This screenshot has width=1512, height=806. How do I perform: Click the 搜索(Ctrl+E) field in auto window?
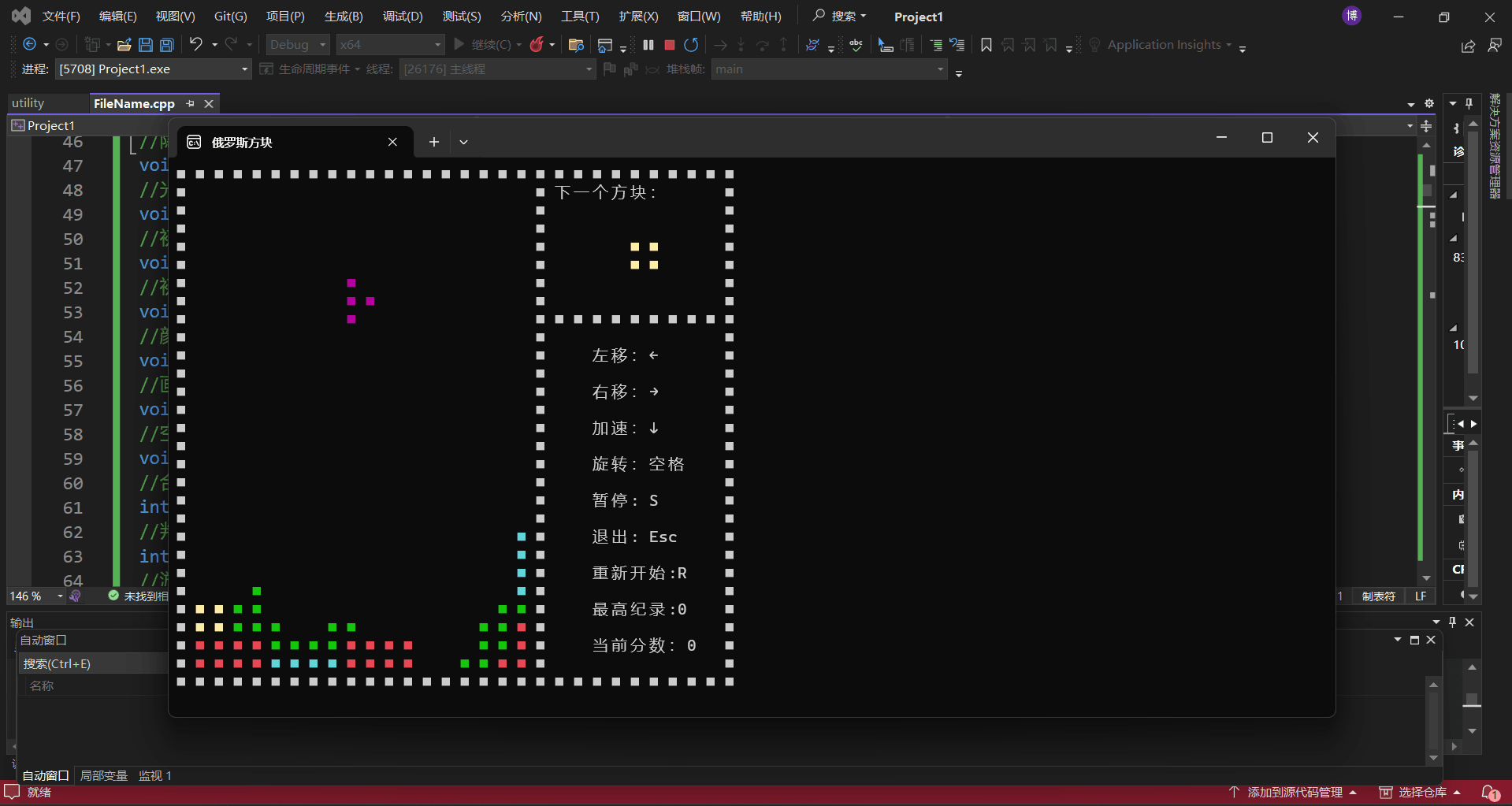95,663
